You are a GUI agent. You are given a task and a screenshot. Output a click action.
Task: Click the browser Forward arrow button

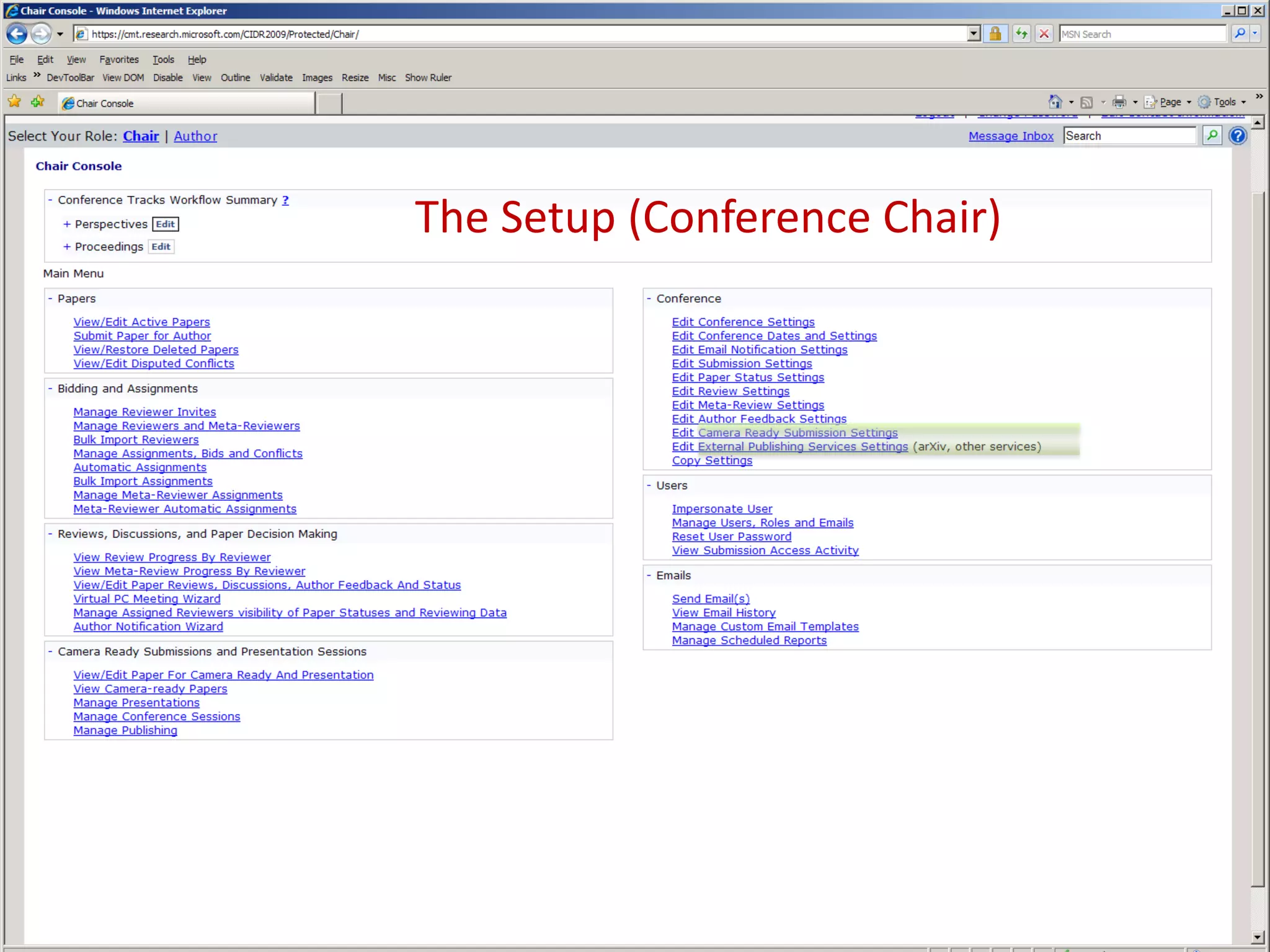coord(41,33)
